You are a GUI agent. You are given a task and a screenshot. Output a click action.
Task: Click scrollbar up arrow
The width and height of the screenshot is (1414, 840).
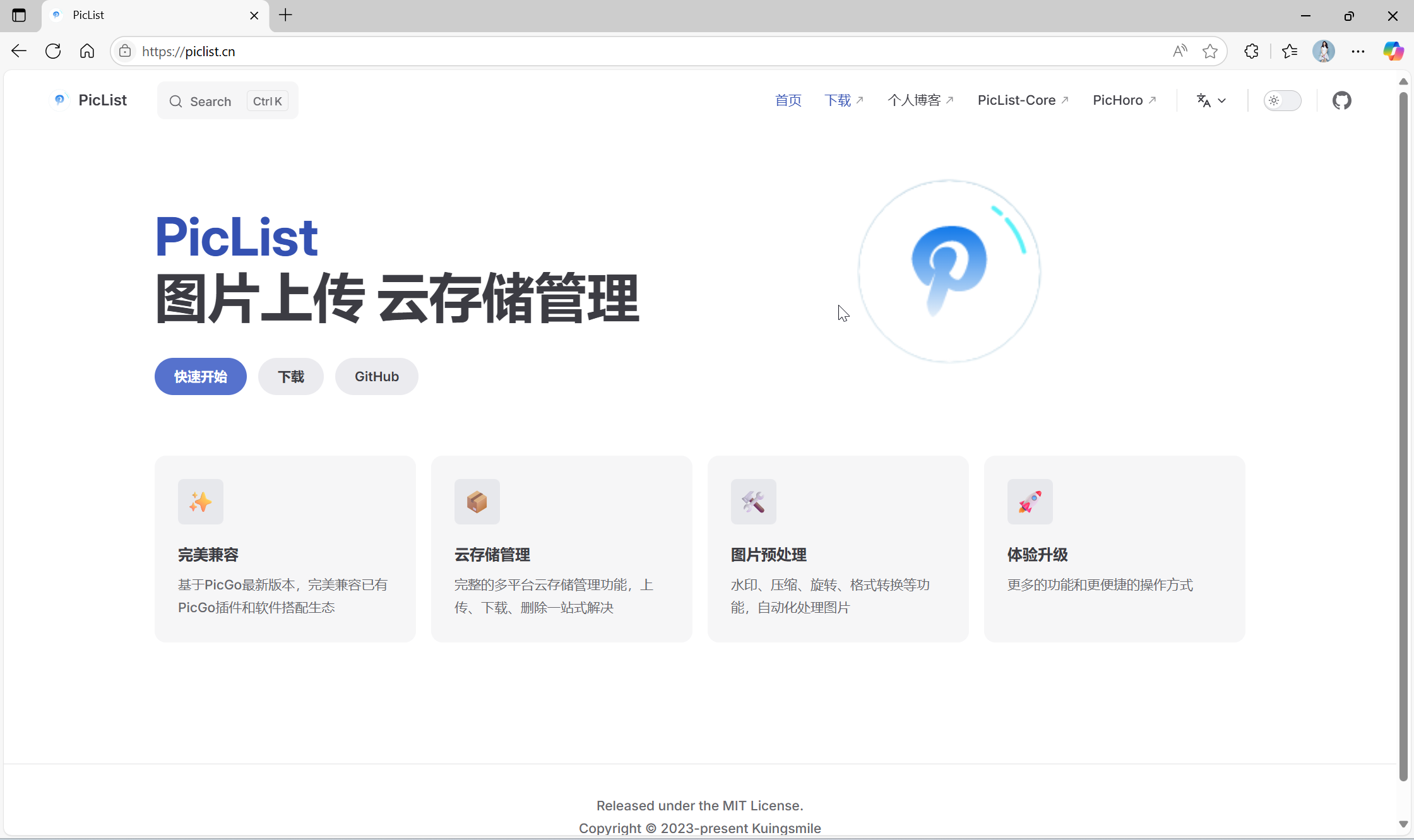[x=1403, y=81]
